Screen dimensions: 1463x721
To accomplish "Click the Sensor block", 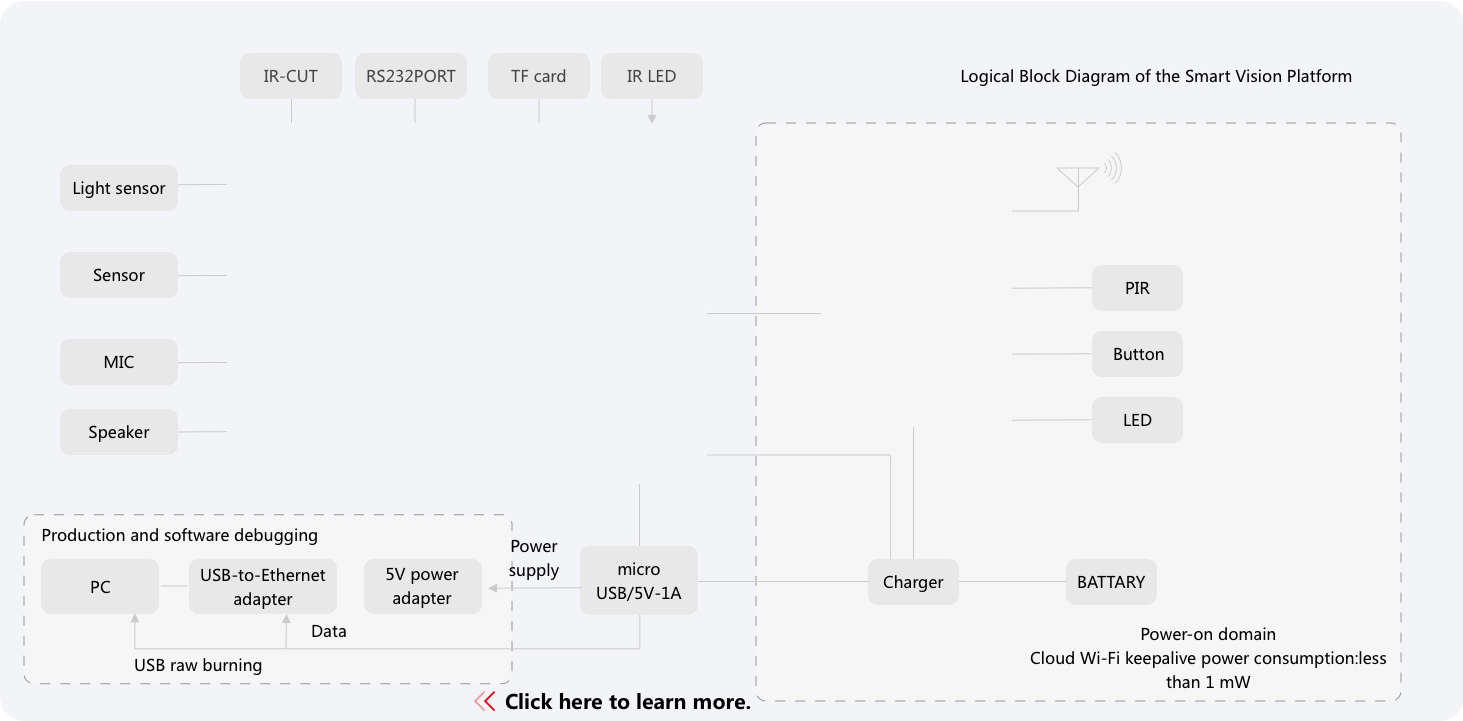I will (119, 275).
